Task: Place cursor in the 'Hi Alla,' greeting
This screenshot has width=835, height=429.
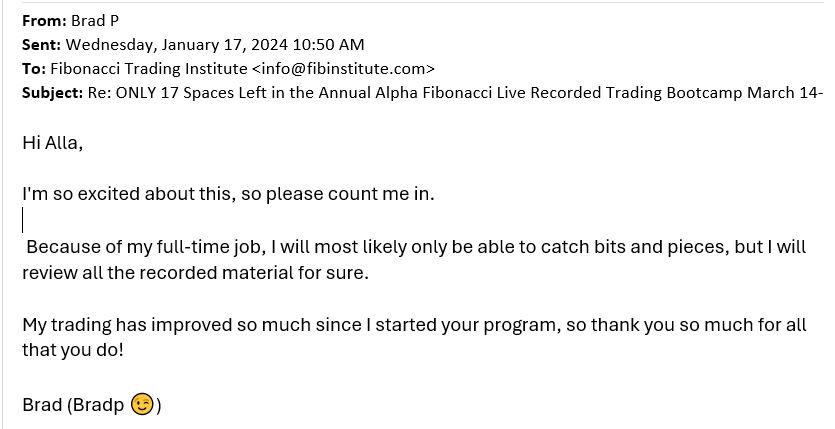Action: [x=53, y=143]
